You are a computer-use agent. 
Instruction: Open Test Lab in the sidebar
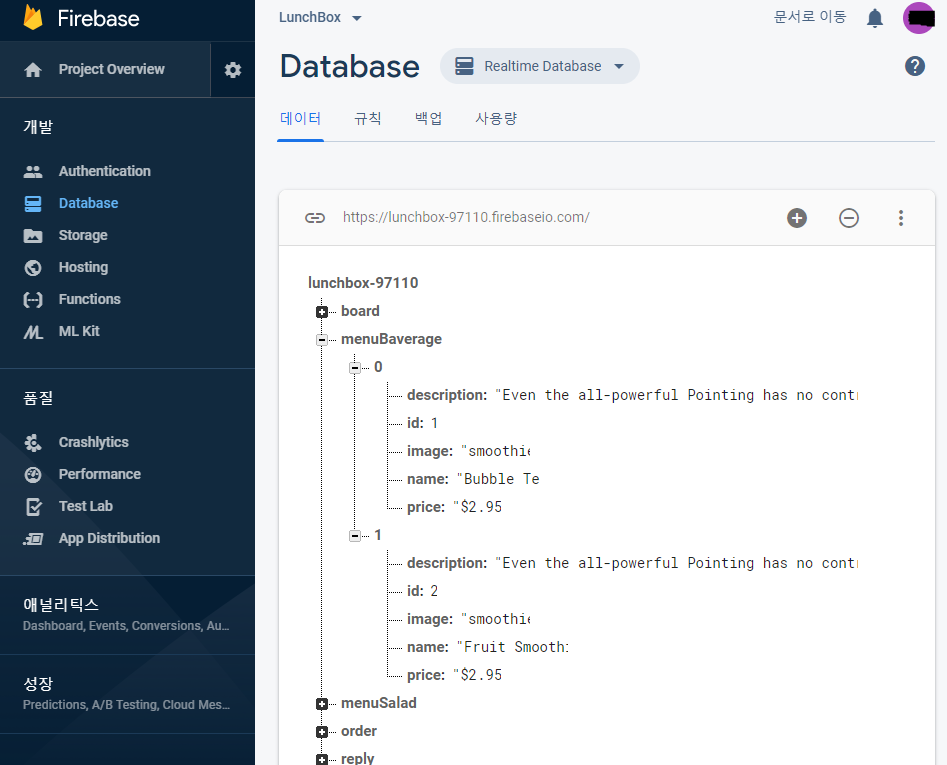(x=86, y=507)
